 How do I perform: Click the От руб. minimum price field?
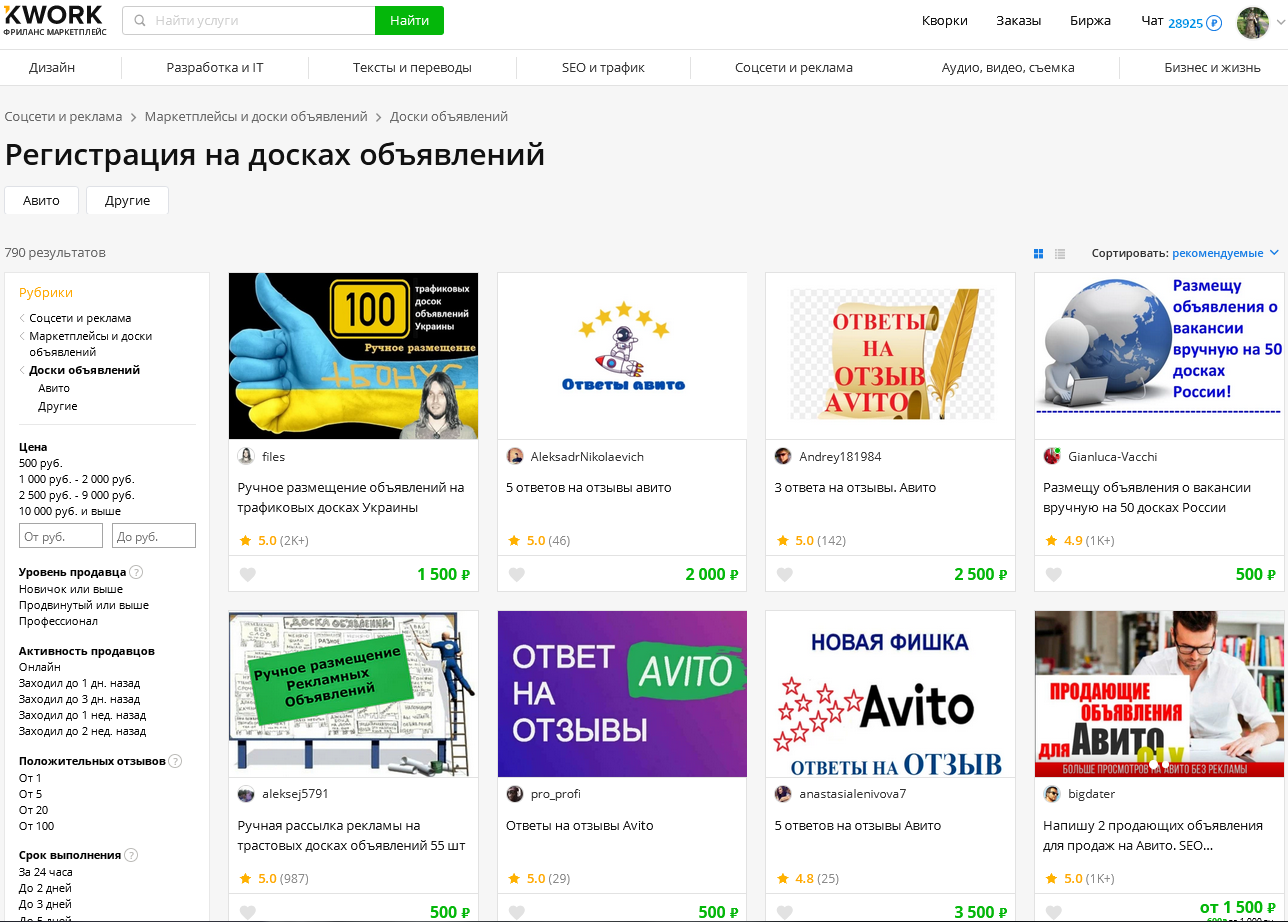pyautogui.click(x=61, y=537)
